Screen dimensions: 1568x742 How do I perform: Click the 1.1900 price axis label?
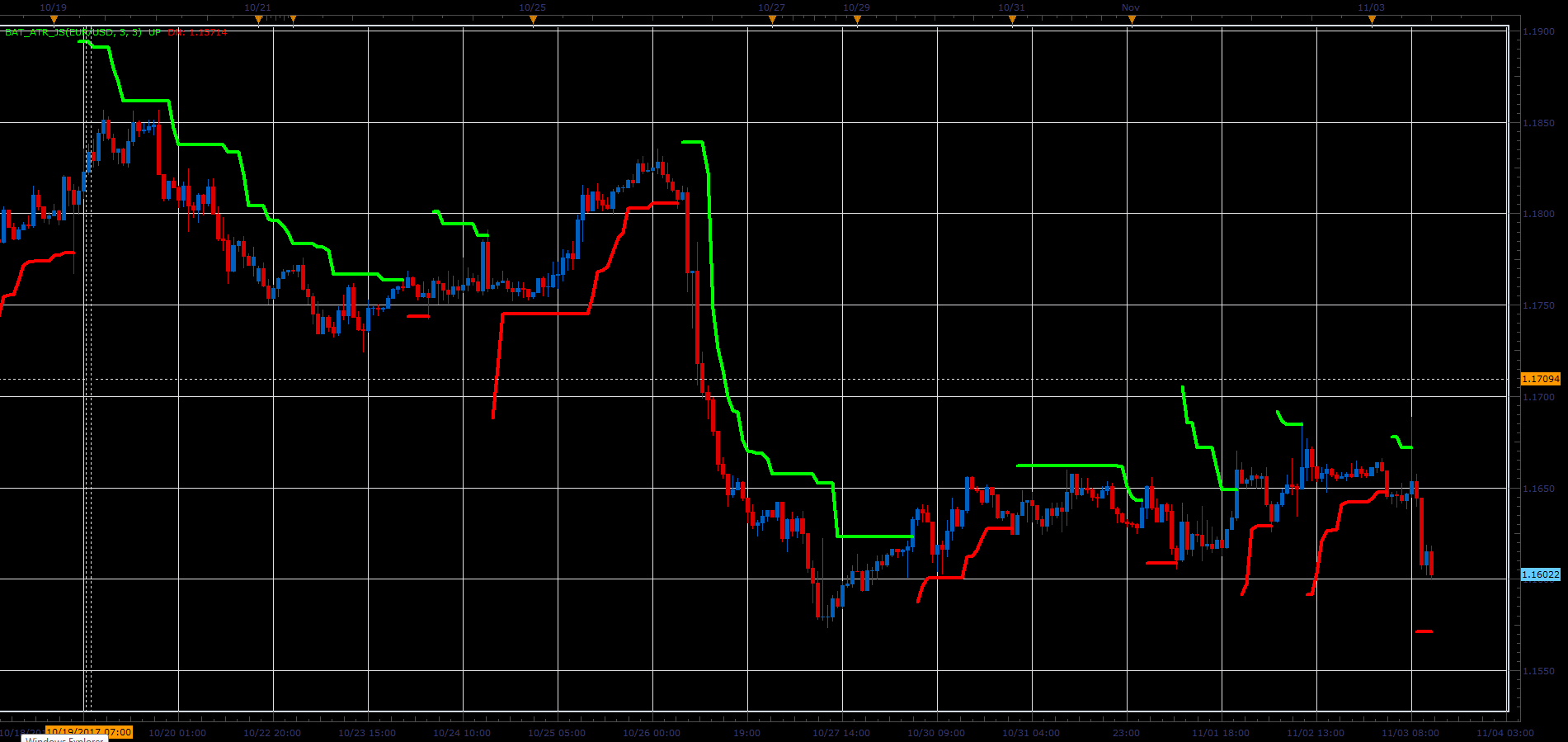(1538, 31)
